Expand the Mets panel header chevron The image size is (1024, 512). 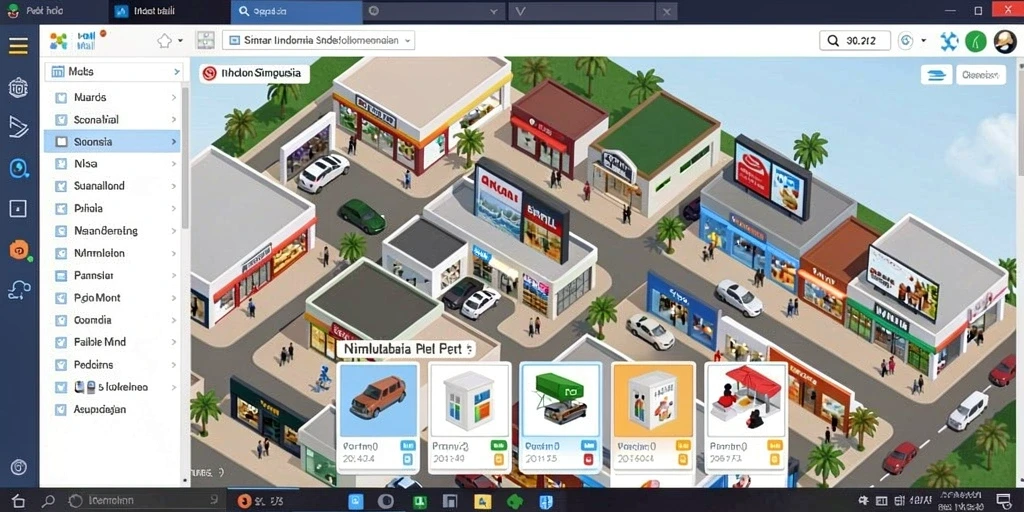tap(176, 72)
